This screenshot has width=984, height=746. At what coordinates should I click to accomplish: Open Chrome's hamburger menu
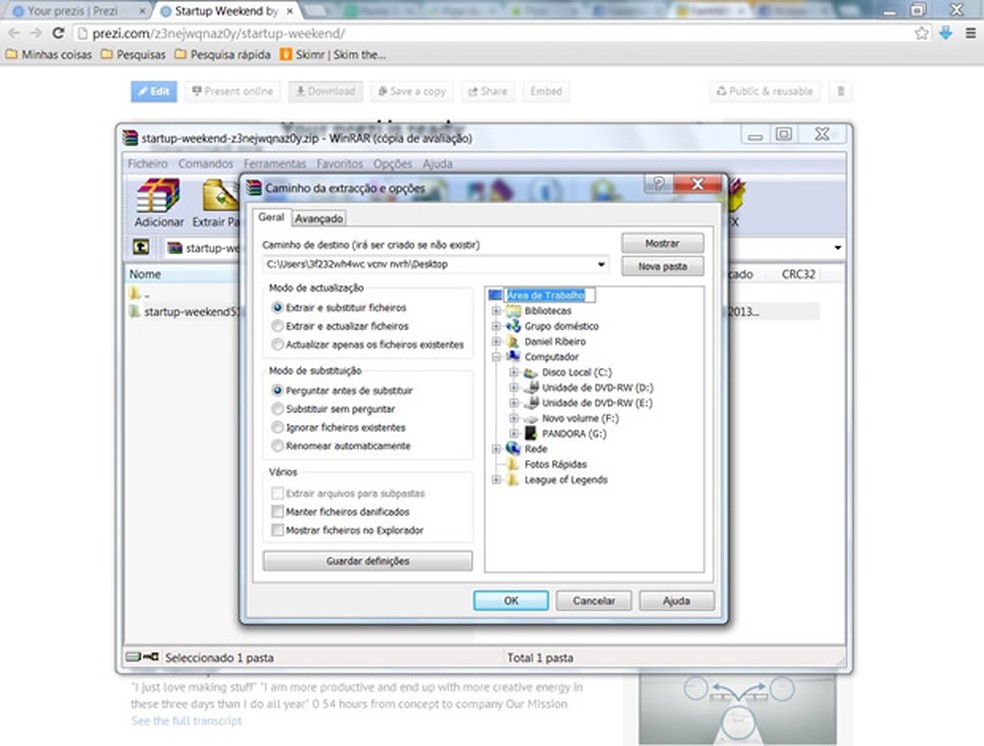(970, 33)
